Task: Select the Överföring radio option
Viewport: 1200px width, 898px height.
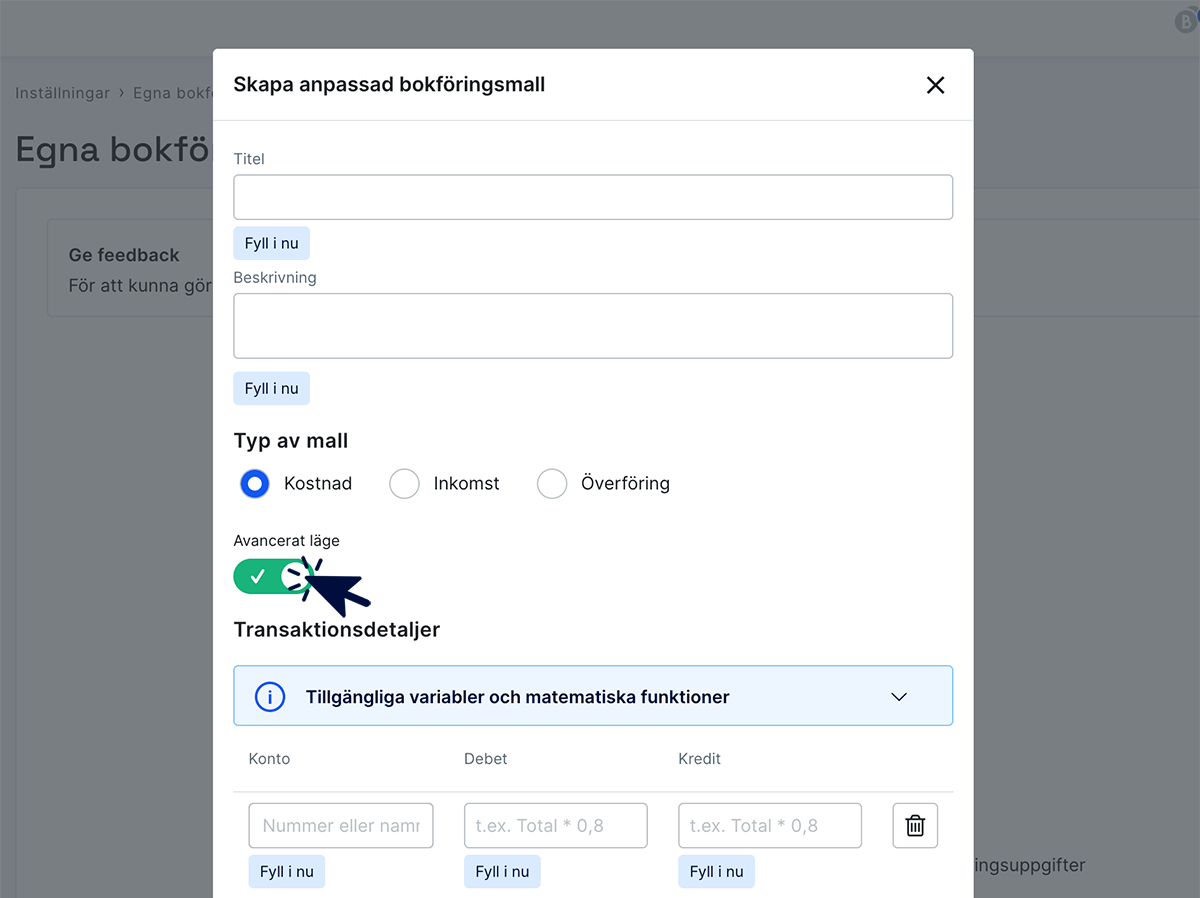Action: [x=552, y=484]
